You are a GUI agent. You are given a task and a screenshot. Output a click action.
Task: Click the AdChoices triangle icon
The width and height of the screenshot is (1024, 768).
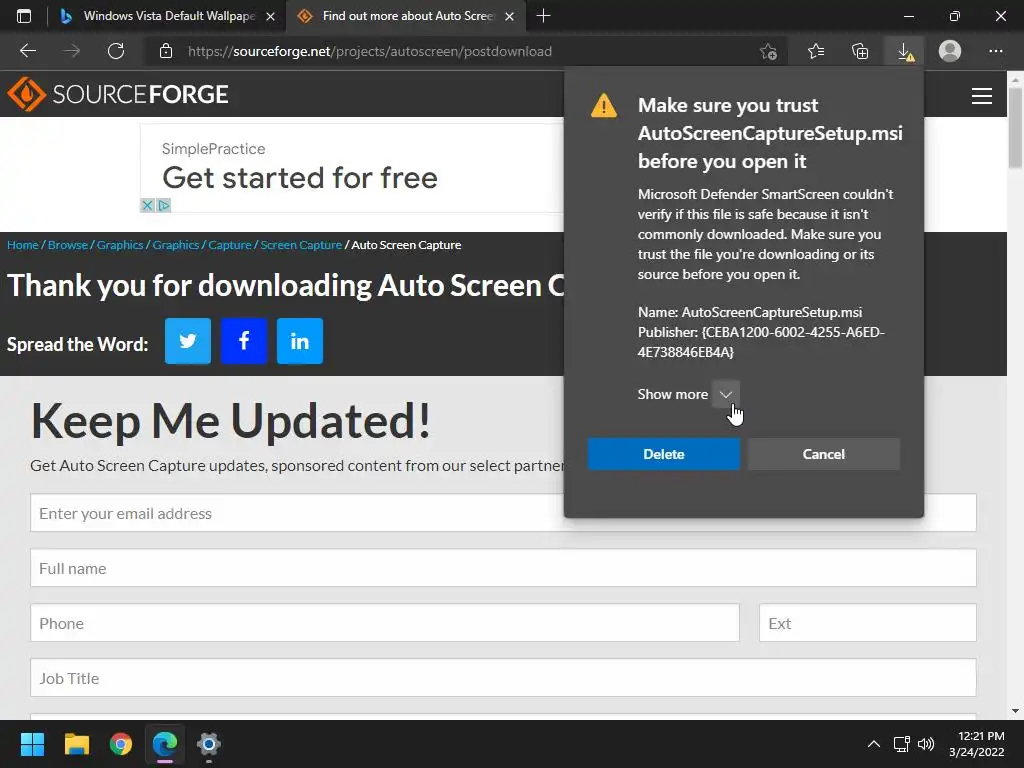164,205
